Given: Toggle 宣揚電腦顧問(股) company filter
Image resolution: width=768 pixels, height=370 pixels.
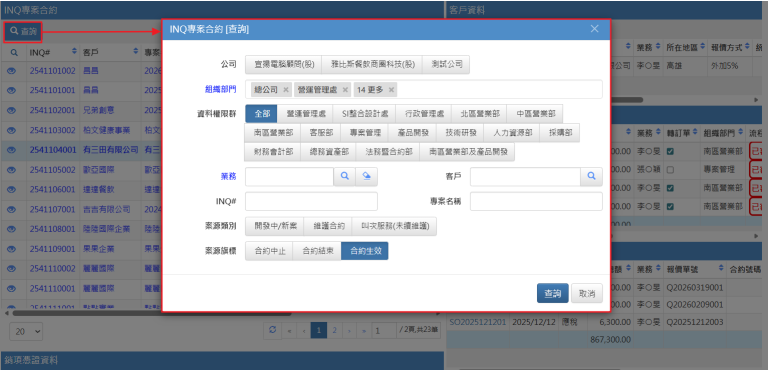Looking at the screenshot, I should [x=283, y=64].
